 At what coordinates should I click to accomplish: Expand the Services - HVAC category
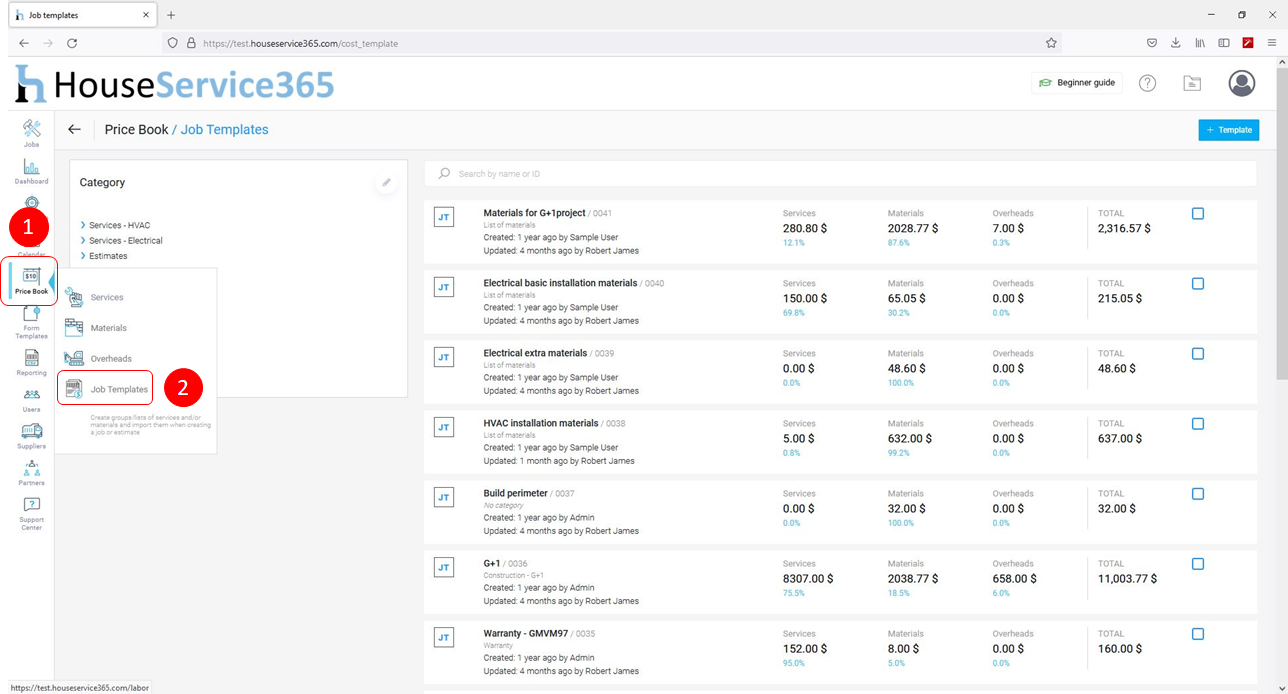coord(118,225)
